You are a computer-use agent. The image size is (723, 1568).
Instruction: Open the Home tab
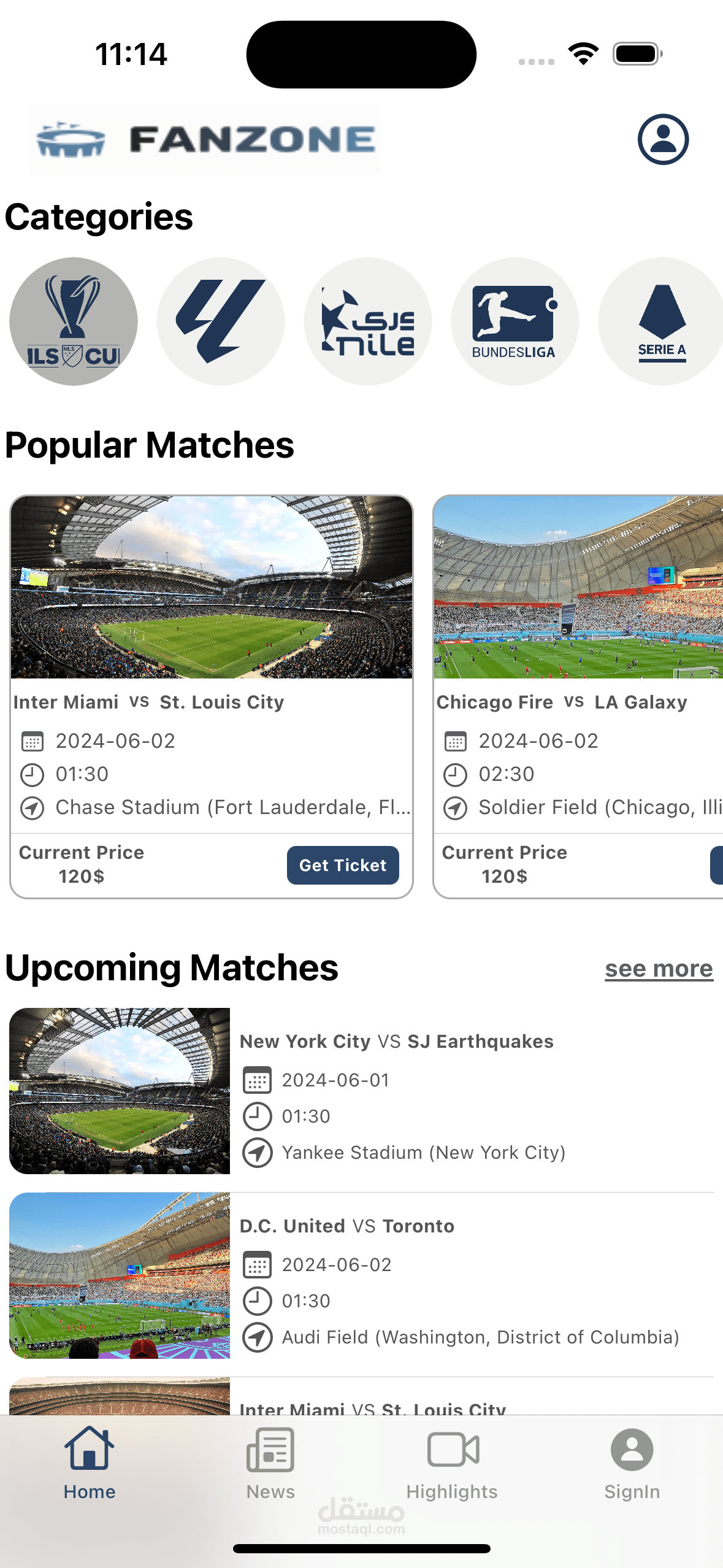pyautogui.click(x=90, y=1463)
